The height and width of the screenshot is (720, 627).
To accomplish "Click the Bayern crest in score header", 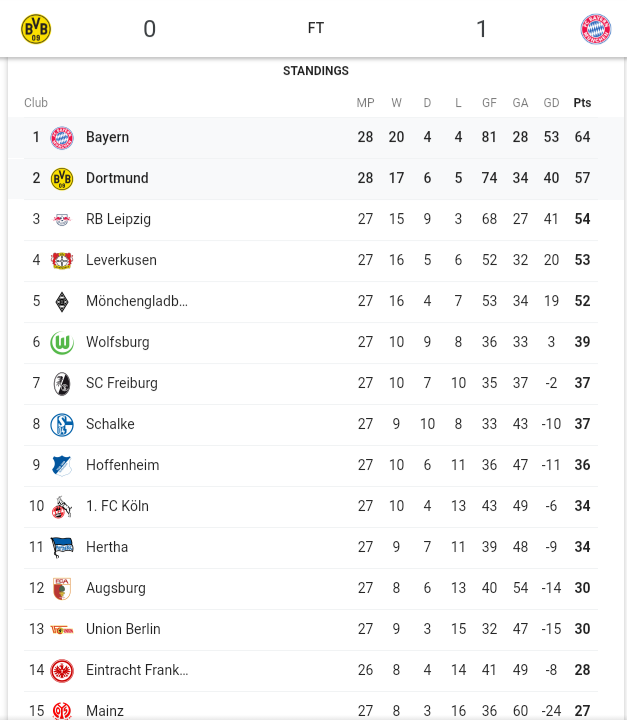I will click(595, 29).
